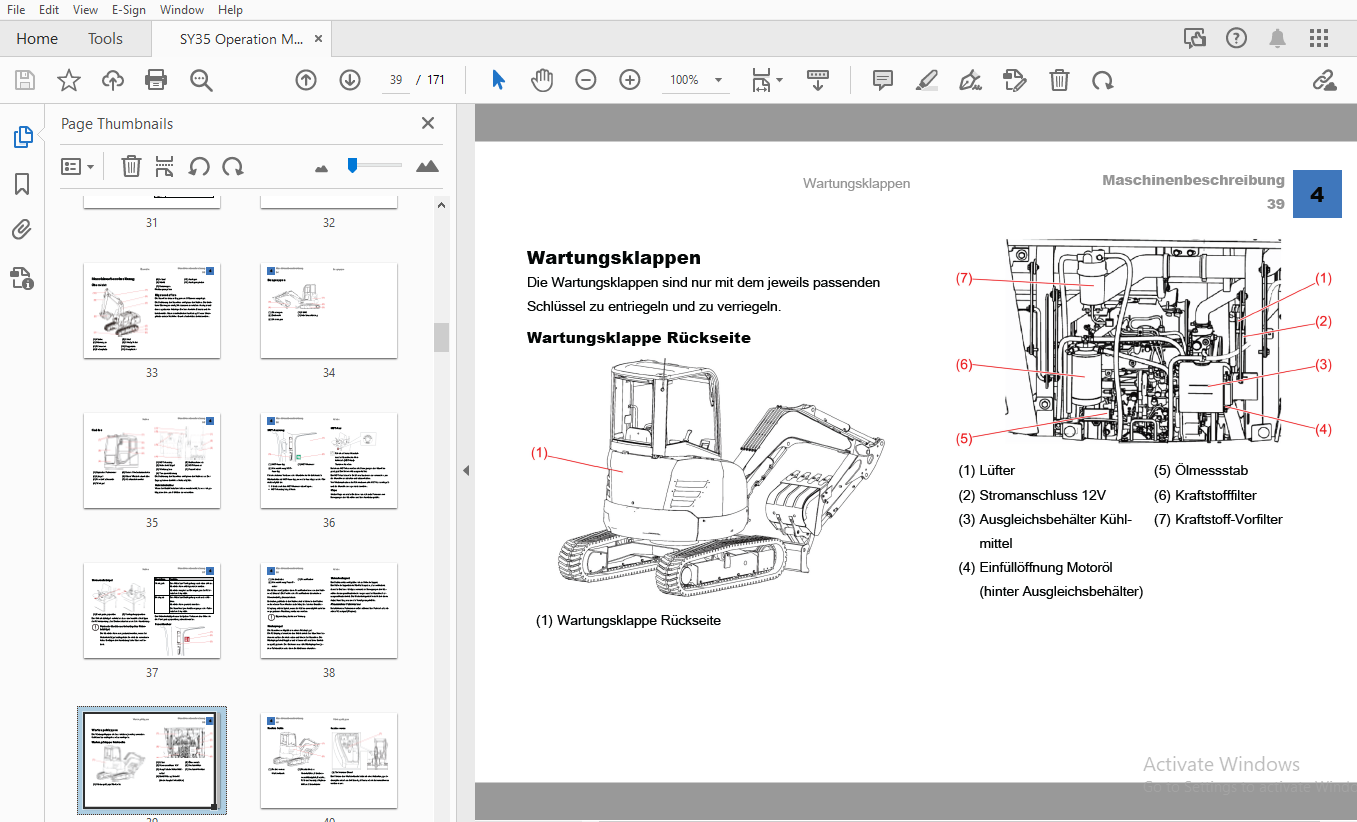This screenshot has height=822, width=1357.
Task: Upload file to cloud icon
Action: [x=113, y=80]
